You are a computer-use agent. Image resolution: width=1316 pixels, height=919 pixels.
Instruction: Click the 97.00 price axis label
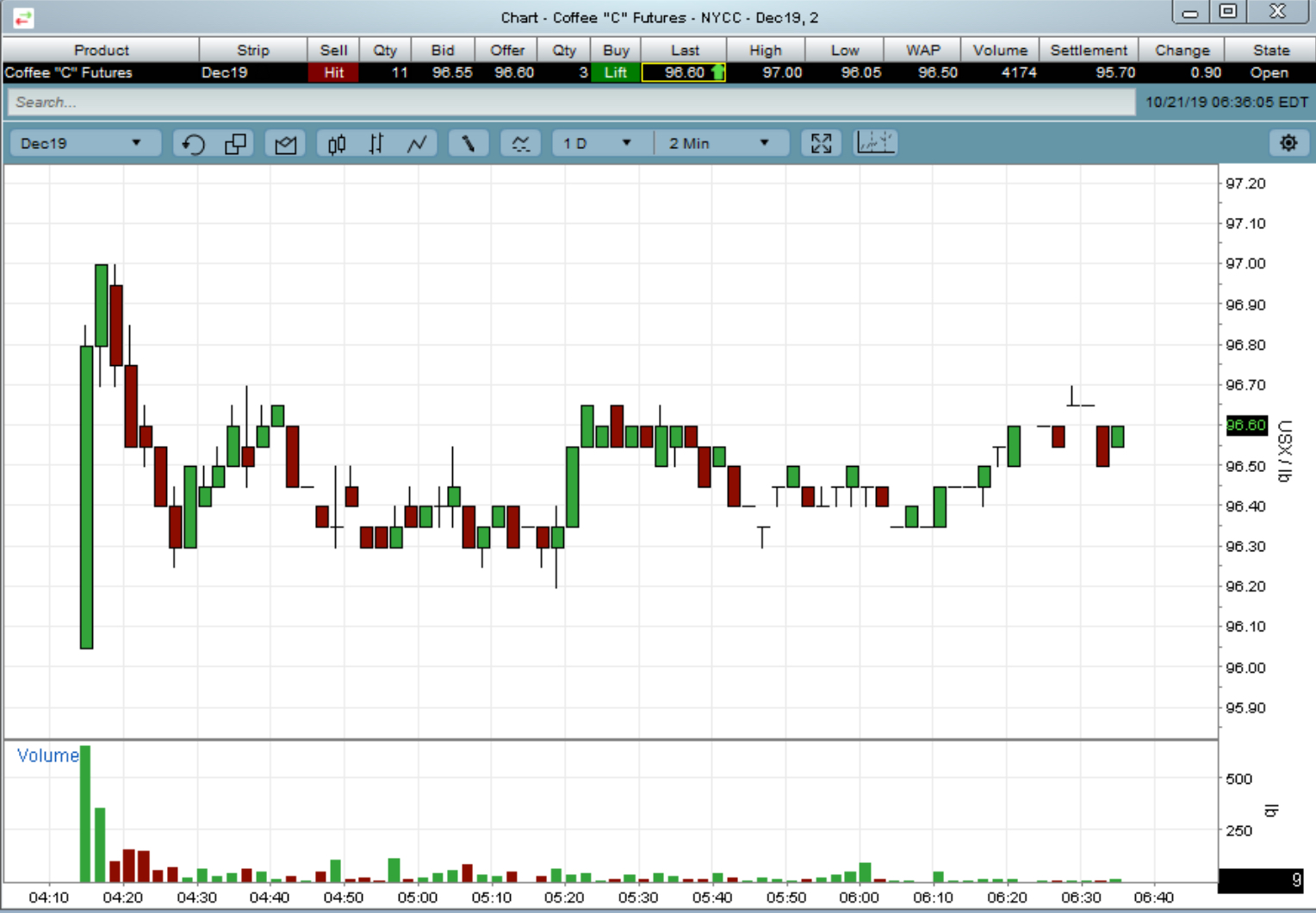(x=1245, y=264)
